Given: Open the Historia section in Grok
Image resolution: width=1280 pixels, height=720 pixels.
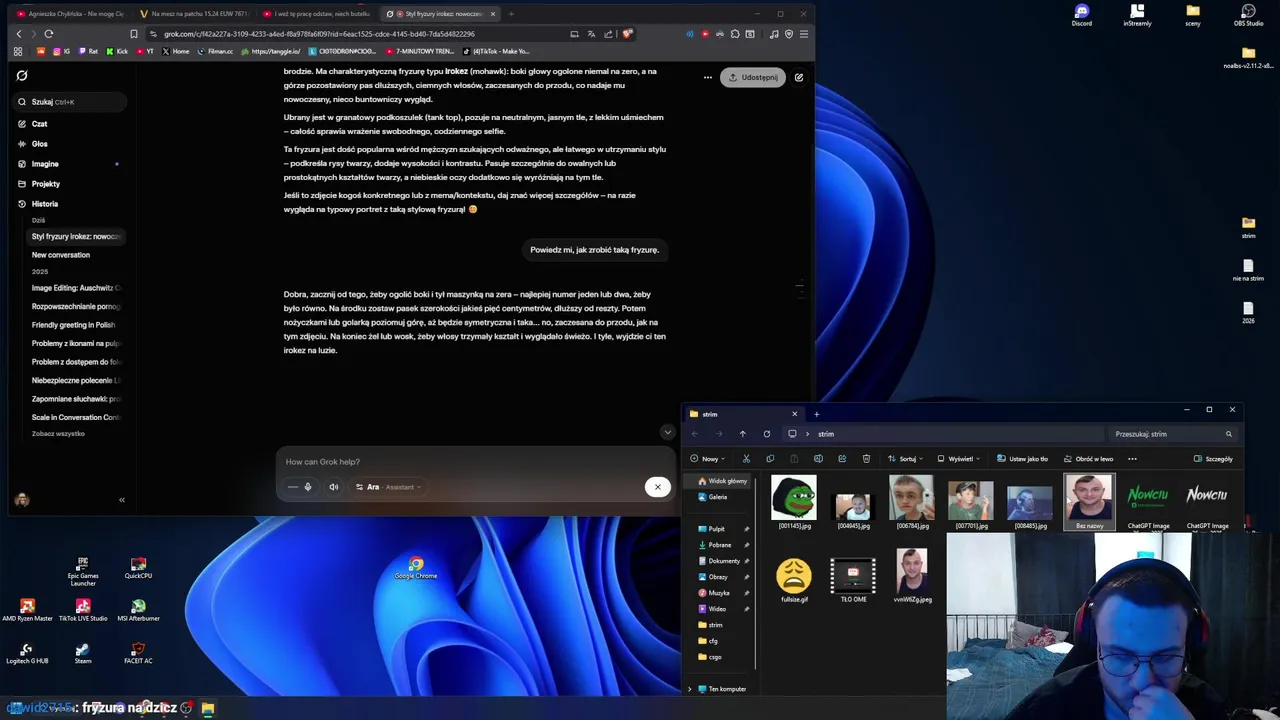Looking at the screenshot, I should pyautogui.click(x=44, y=204).
